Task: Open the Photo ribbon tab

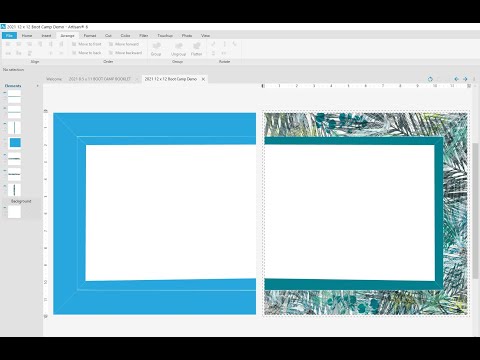Action: [187, 35]
